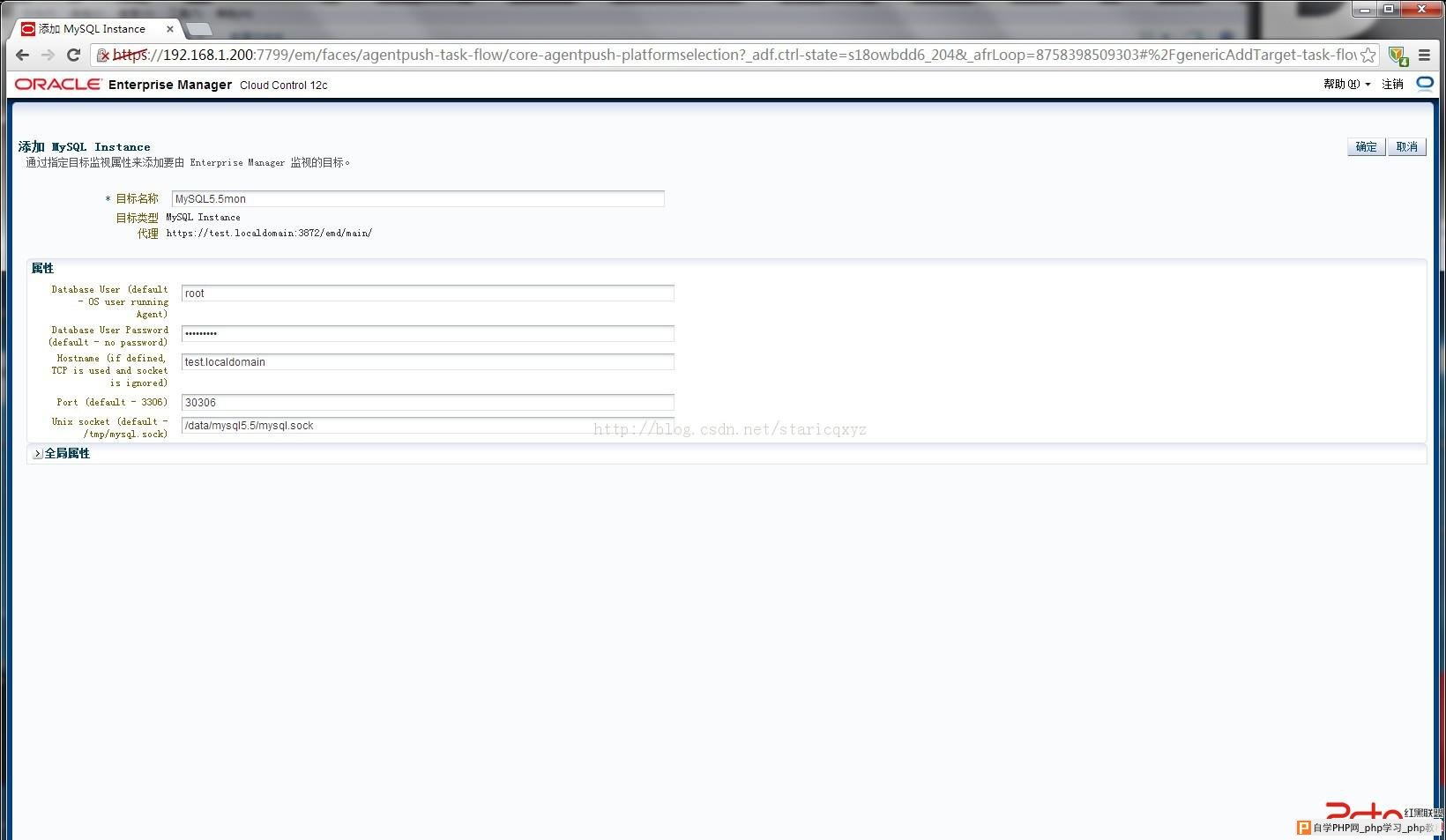Viewport: 1446px width, 840px height.
Task: Click the 属性 section heading
Action: (42, 268)
